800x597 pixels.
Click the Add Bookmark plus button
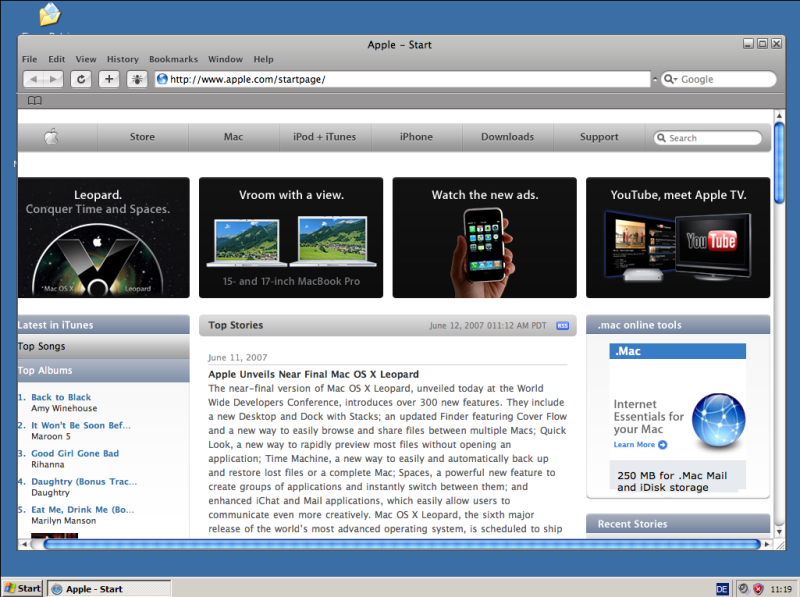(x=109, y=79)
